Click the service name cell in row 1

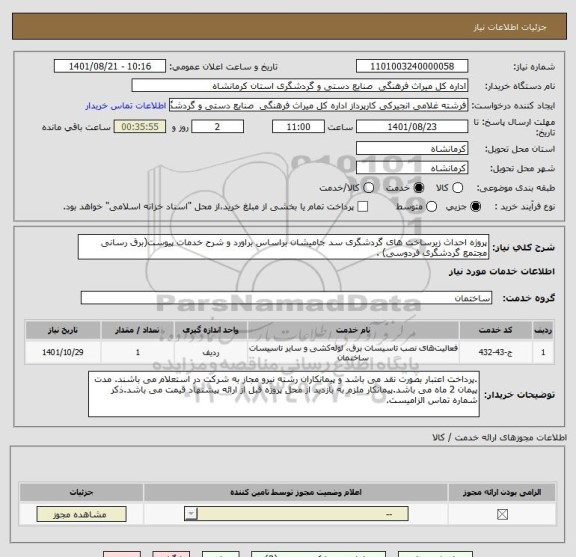(353, 352)
